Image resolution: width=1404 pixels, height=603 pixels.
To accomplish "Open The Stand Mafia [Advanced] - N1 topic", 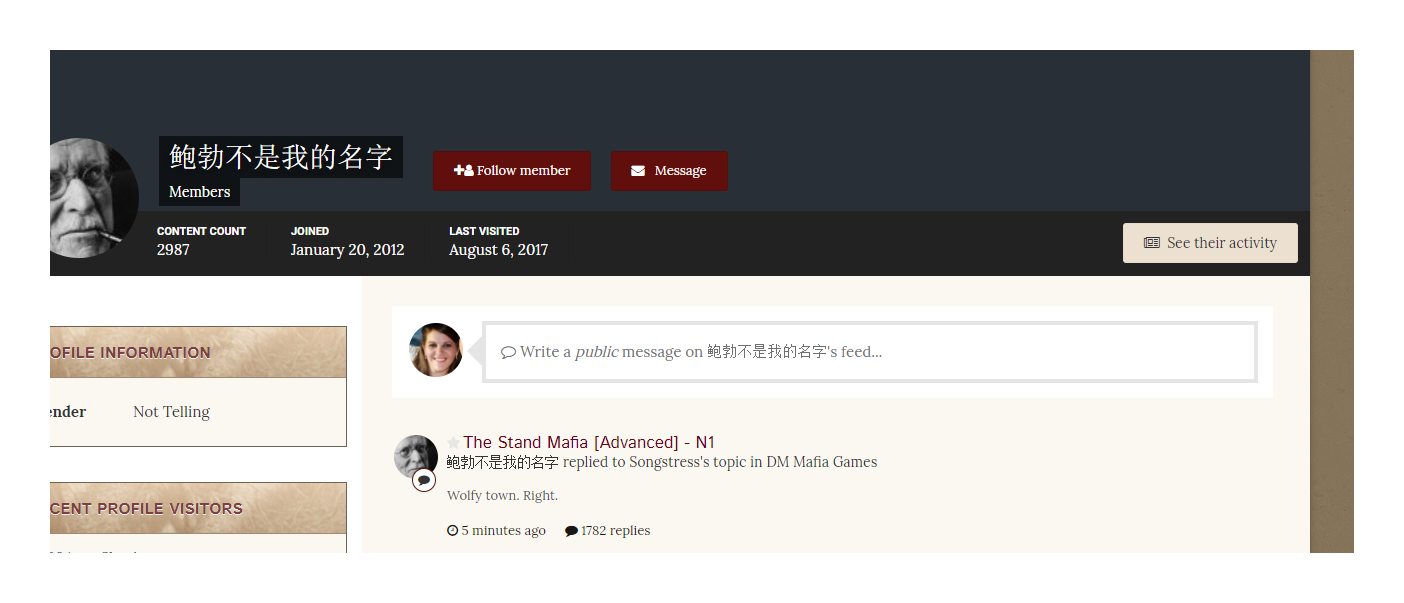I will click(x=589, y=442).
